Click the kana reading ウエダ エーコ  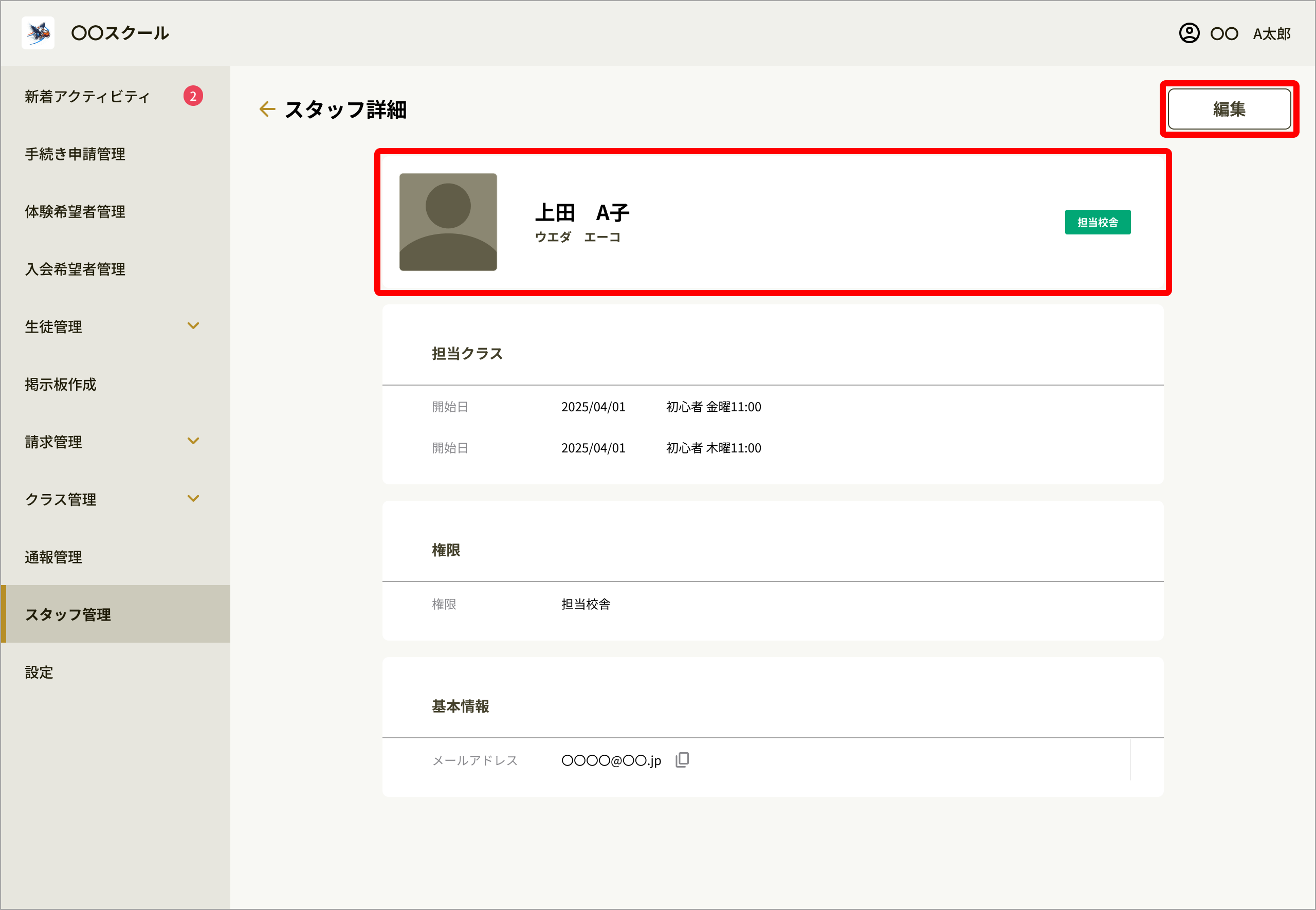(577, 236)
